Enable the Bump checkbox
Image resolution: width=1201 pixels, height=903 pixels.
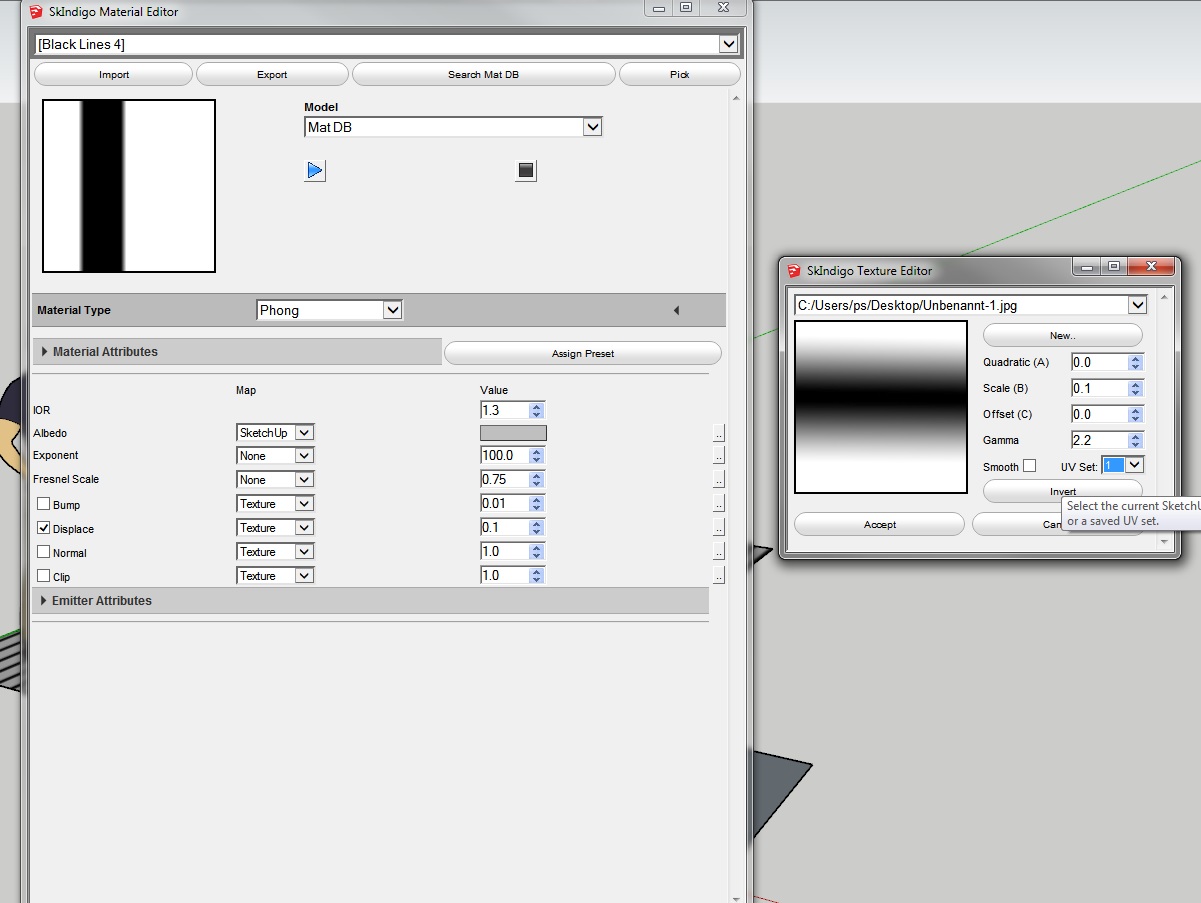point(44,504)
